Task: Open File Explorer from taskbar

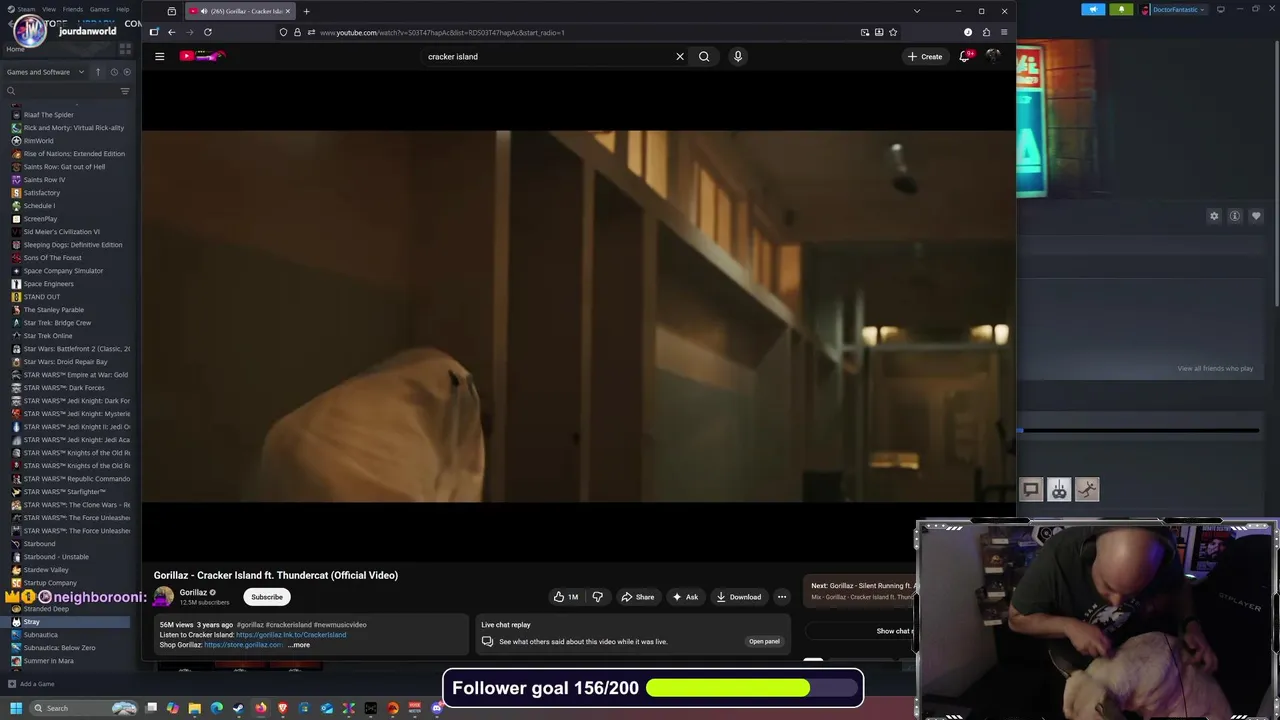Action: tap(194, 708)
